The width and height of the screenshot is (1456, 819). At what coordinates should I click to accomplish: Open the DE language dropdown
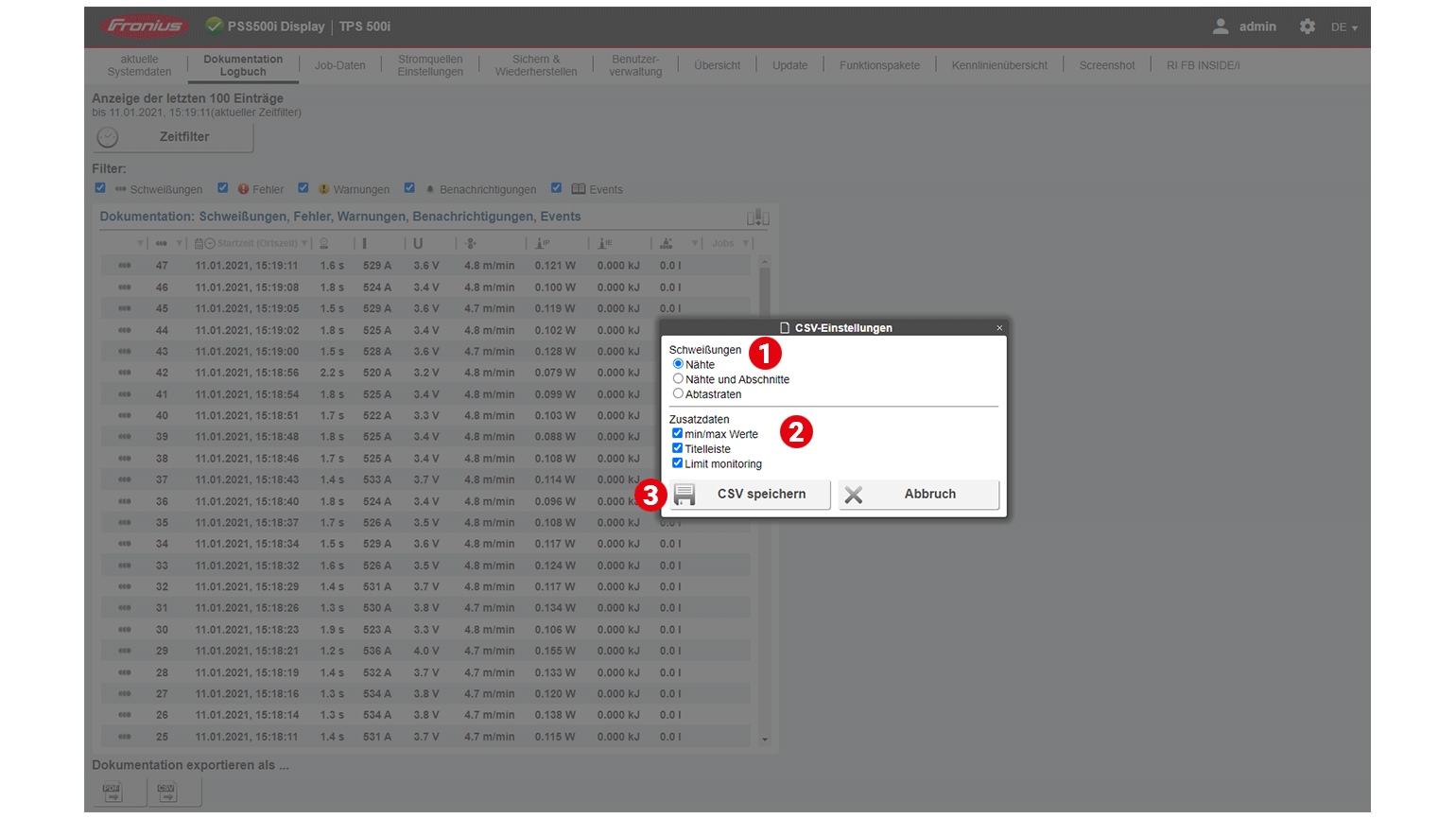pos(1343,27)
